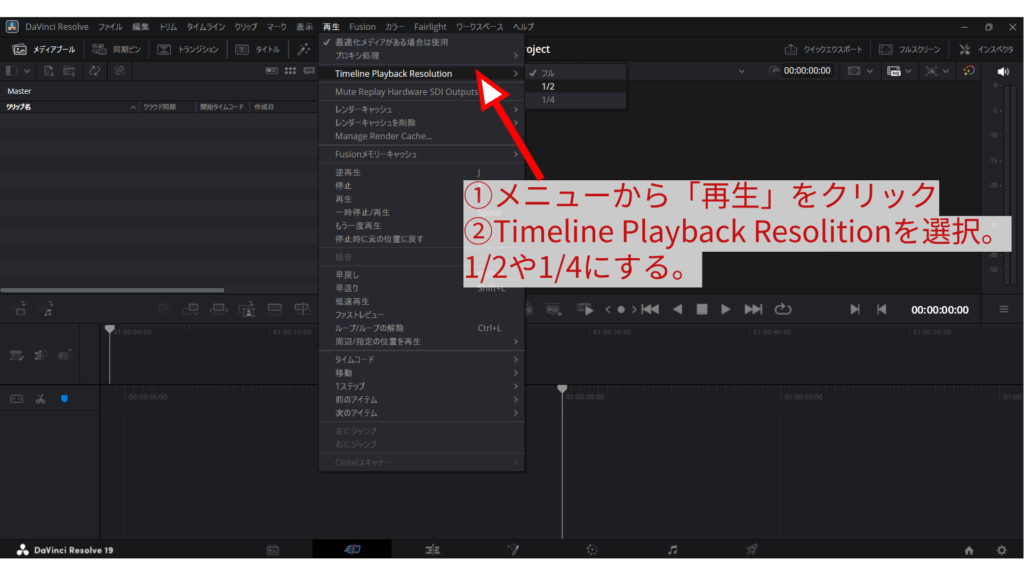Click the Play button in viewer transport
Screen dimensions: 1024x576
[726, 310]
